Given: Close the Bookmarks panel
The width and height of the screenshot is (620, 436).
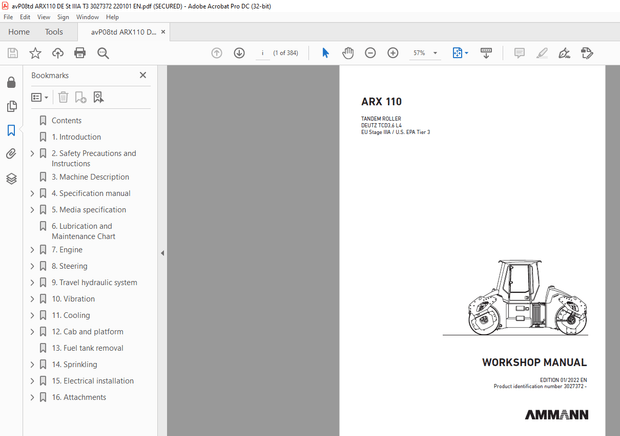Looking at the screenshot, I should click(143, 75).
